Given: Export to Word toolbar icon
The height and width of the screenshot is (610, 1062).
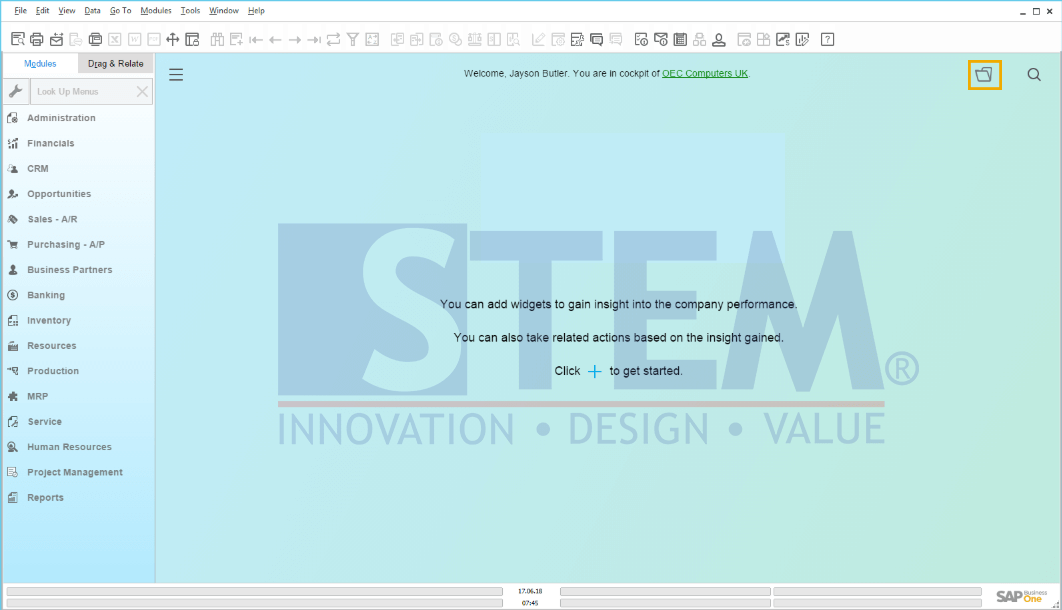Looking at the screenshot, I should tap(134, 39).
